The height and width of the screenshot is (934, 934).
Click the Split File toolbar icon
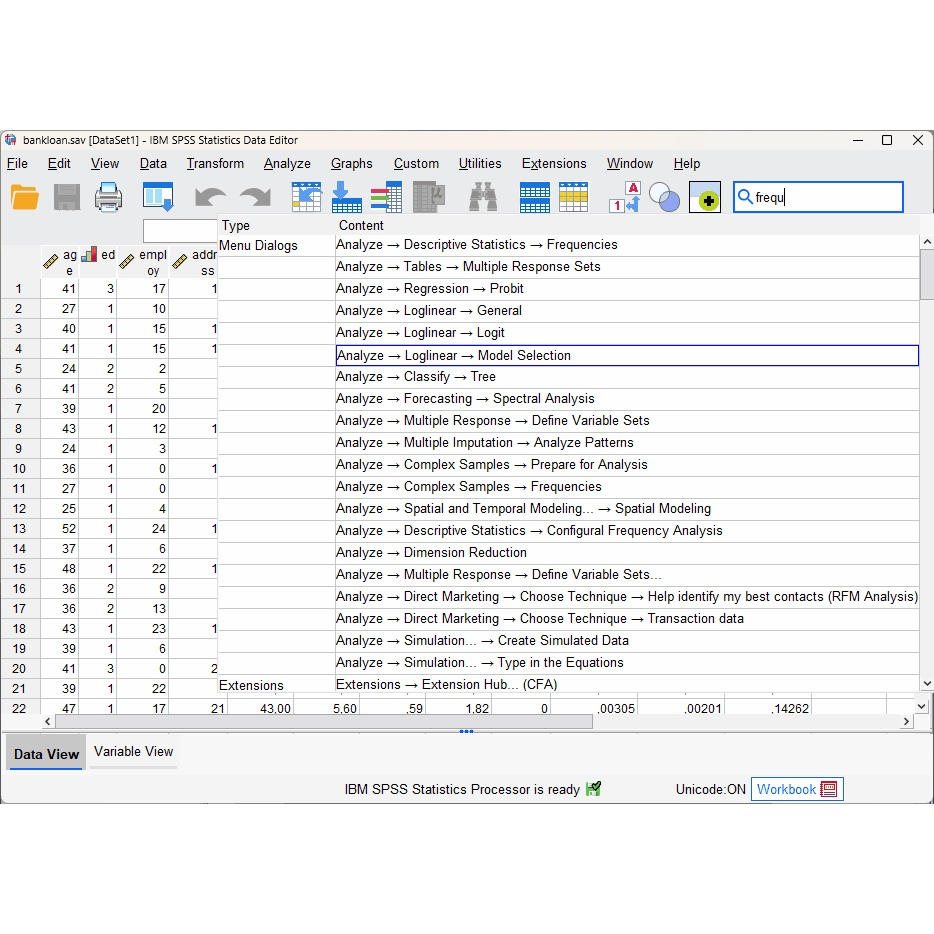click(x=534, y=197)
